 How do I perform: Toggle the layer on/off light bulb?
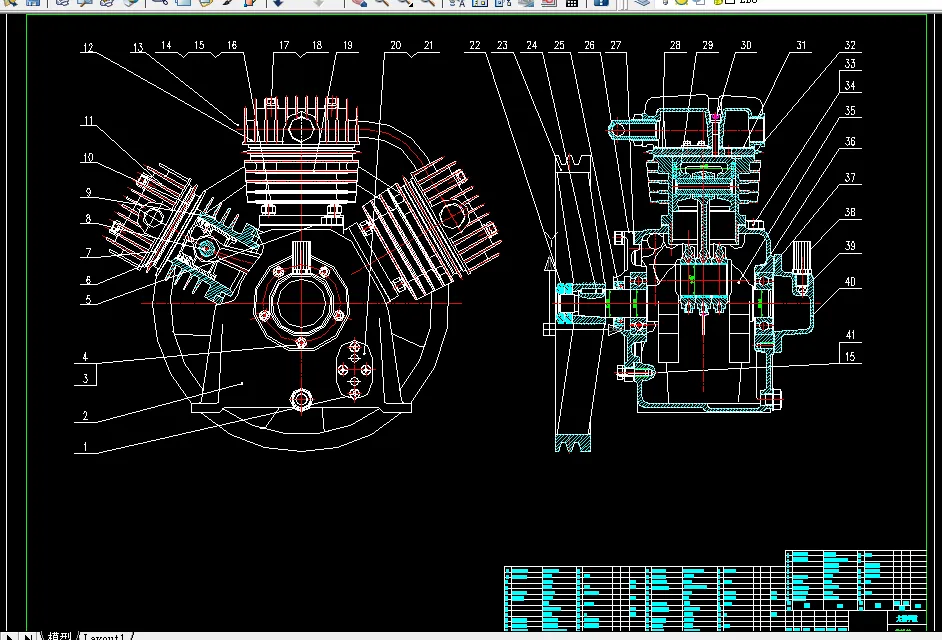(x=667, y=2)
